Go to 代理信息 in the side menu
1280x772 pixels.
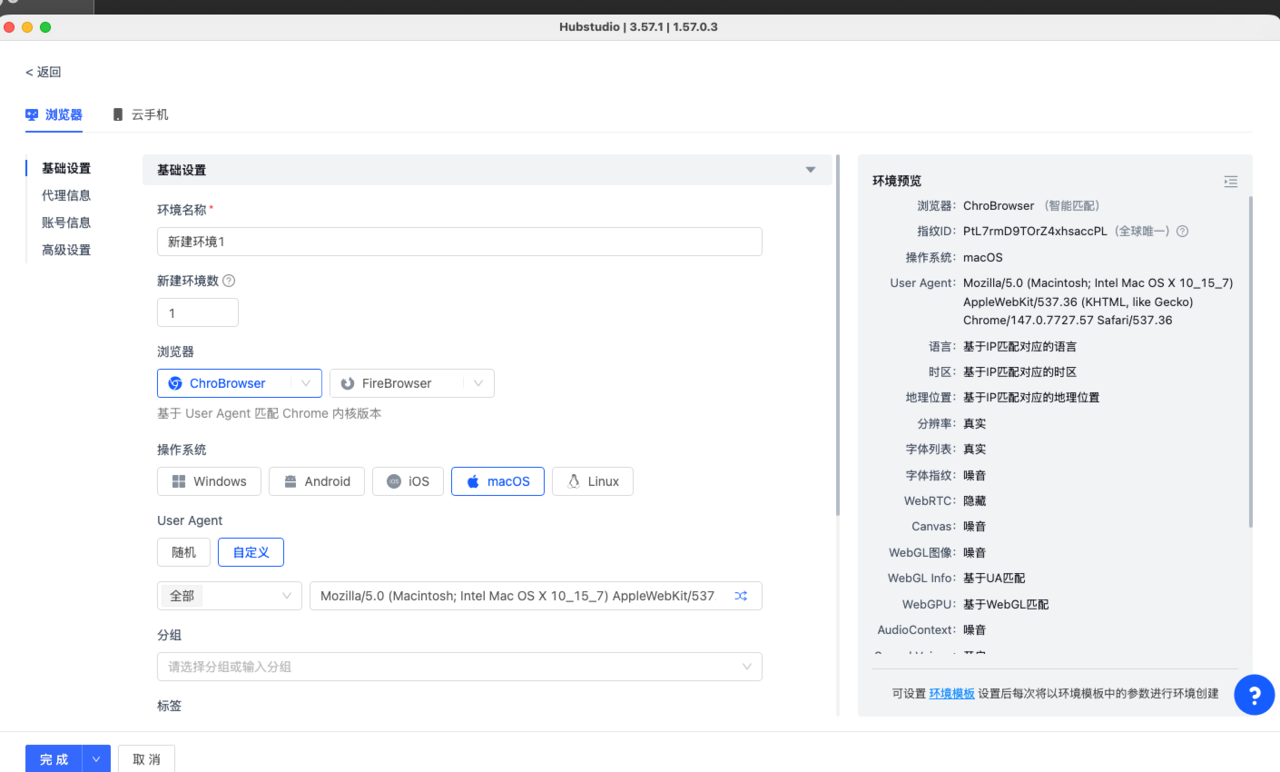[x=66, y=195]
